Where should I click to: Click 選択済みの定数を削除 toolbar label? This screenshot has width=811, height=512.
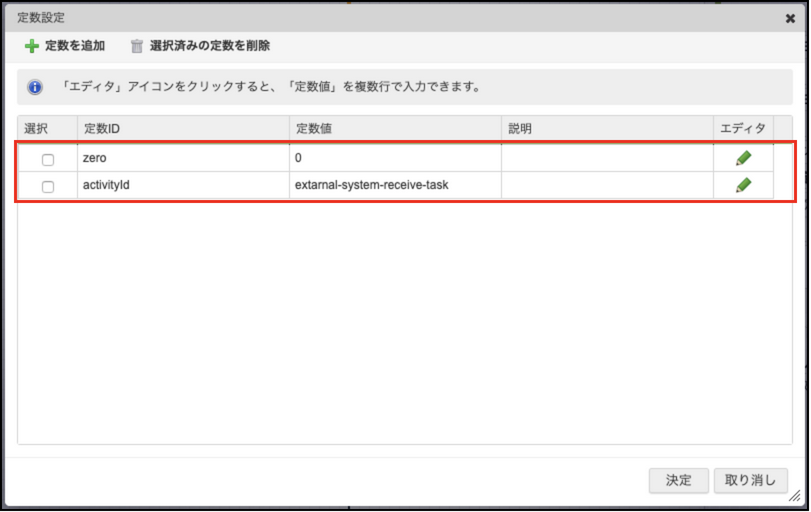(x=210, y=46)
